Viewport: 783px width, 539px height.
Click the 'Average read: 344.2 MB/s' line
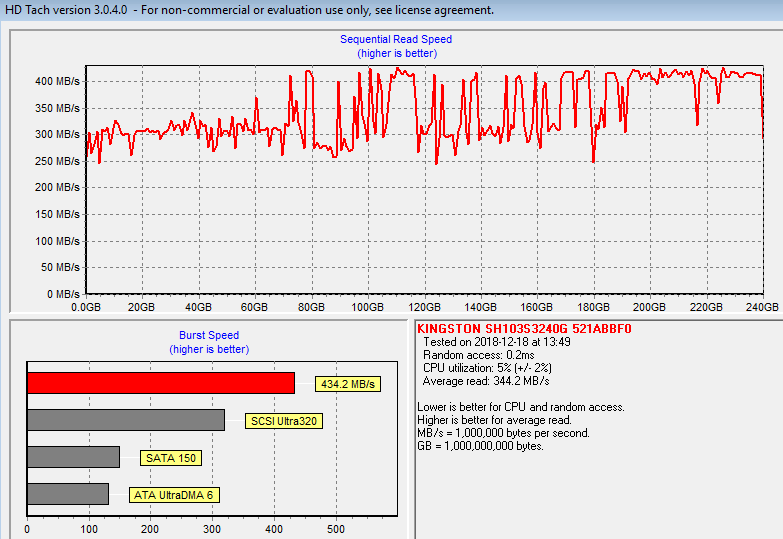click(x=486, y=381)
